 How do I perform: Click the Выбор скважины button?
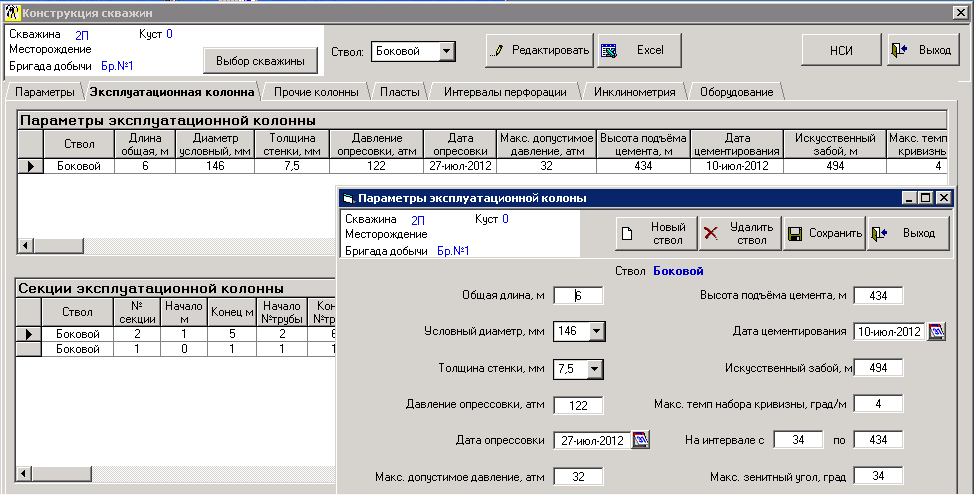pyautogui.click(x=260, y=61)
